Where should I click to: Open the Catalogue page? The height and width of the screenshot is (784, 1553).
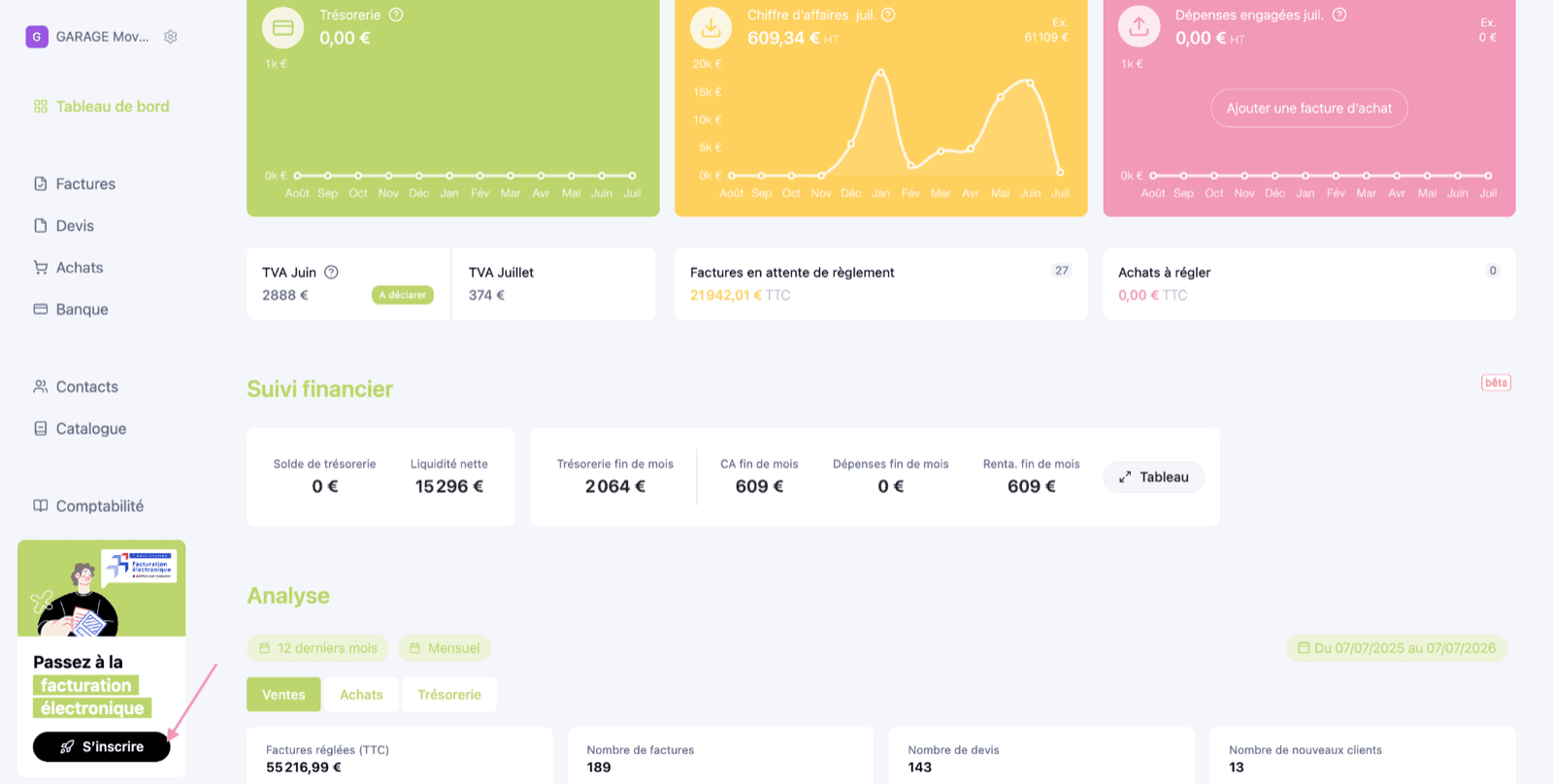(x=91, y=428)
